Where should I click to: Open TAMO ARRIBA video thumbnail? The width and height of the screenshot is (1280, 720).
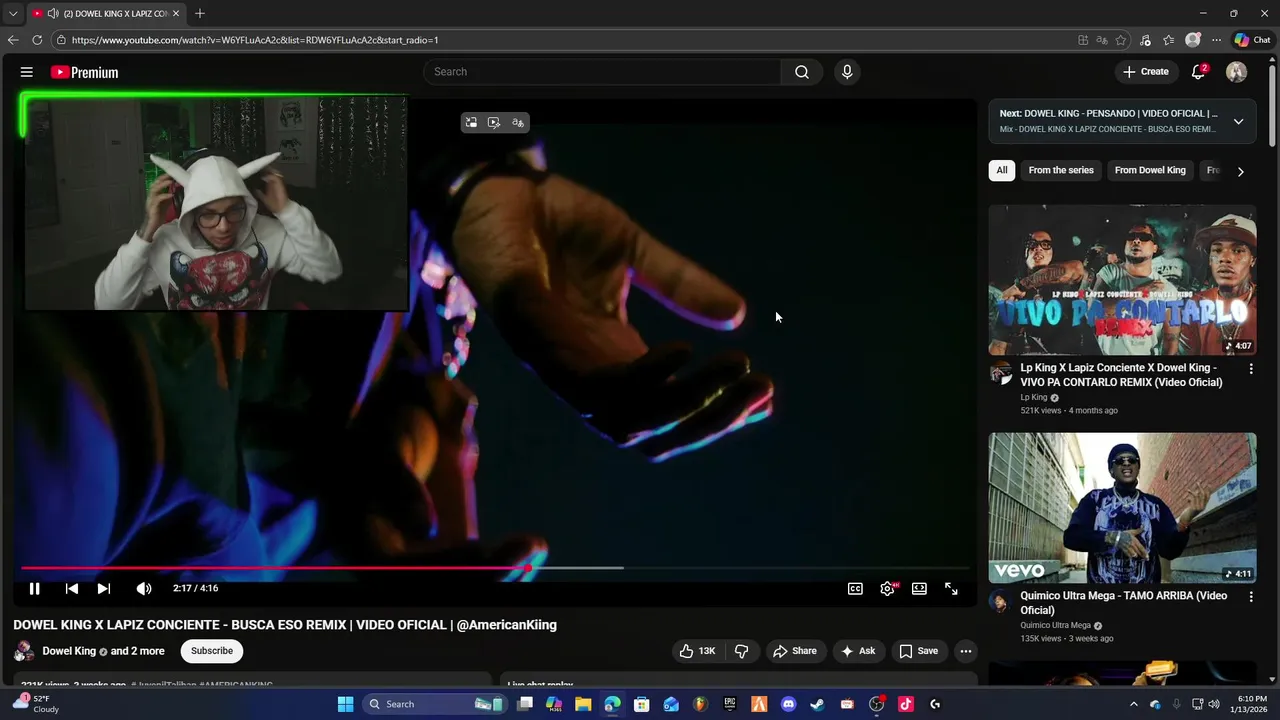1122,508
